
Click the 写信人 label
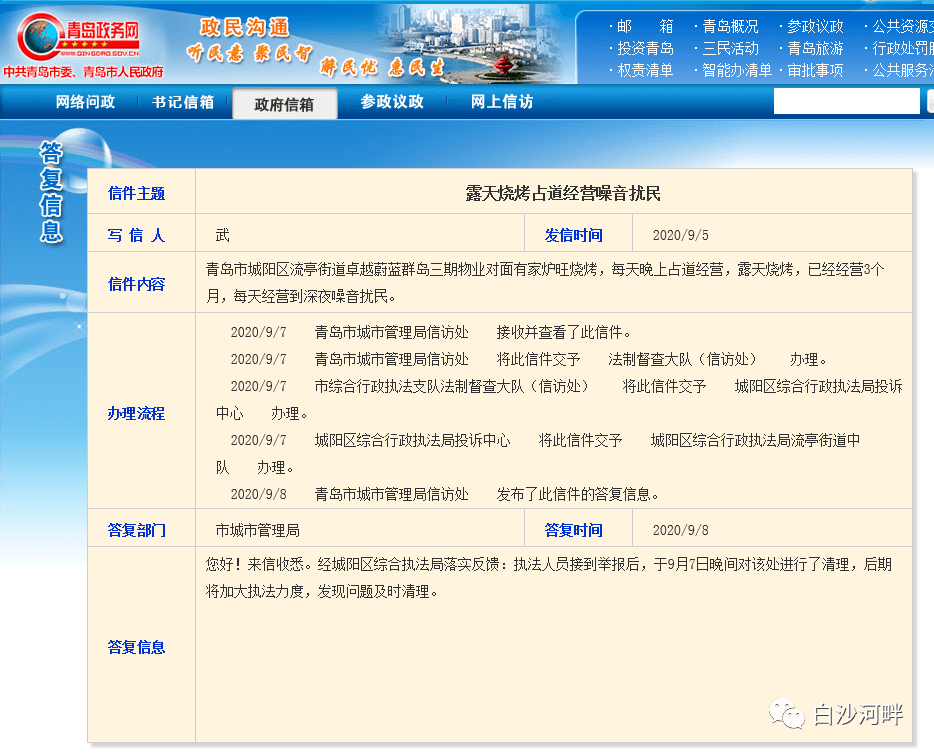click(136, 235)
